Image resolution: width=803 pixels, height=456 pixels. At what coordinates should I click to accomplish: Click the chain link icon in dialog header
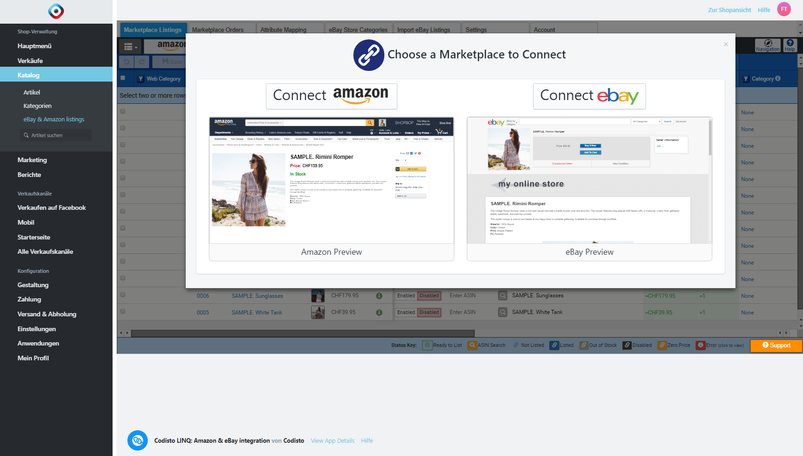click(368, 55)
